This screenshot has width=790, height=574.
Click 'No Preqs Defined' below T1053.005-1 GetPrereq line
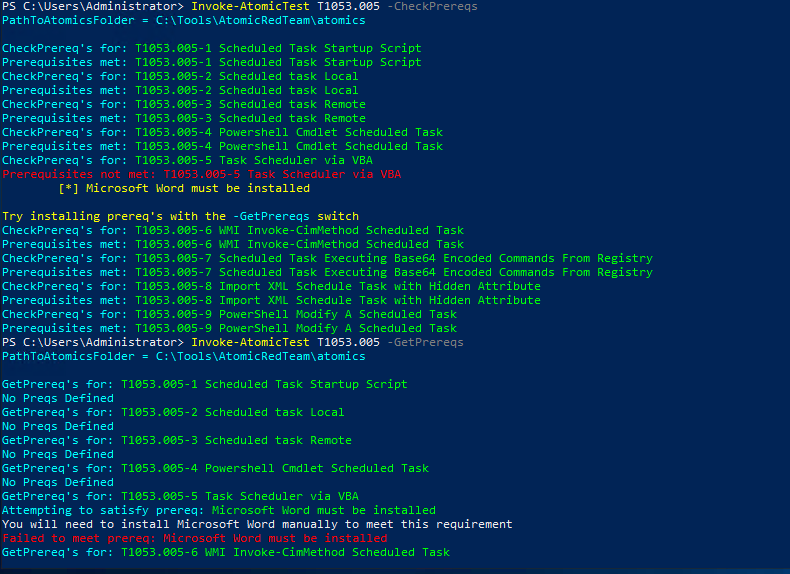(58, 399)
